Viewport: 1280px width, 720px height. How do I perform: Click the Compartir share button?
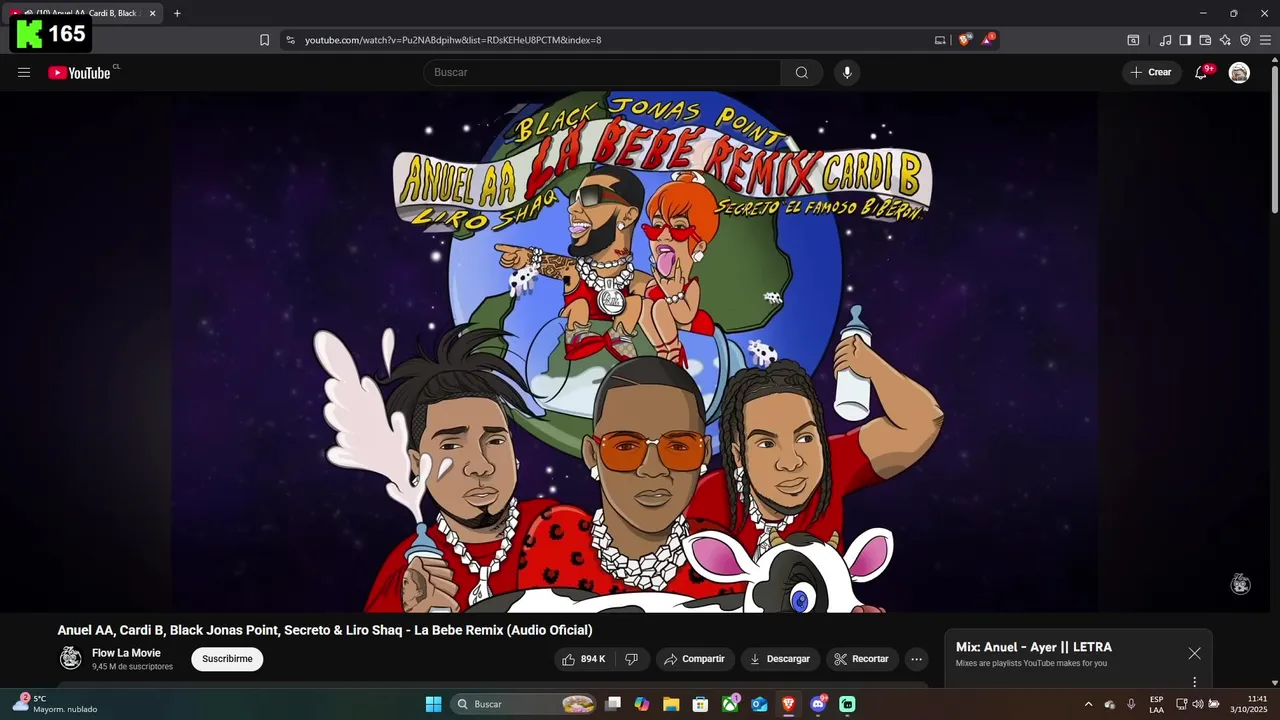694,659
